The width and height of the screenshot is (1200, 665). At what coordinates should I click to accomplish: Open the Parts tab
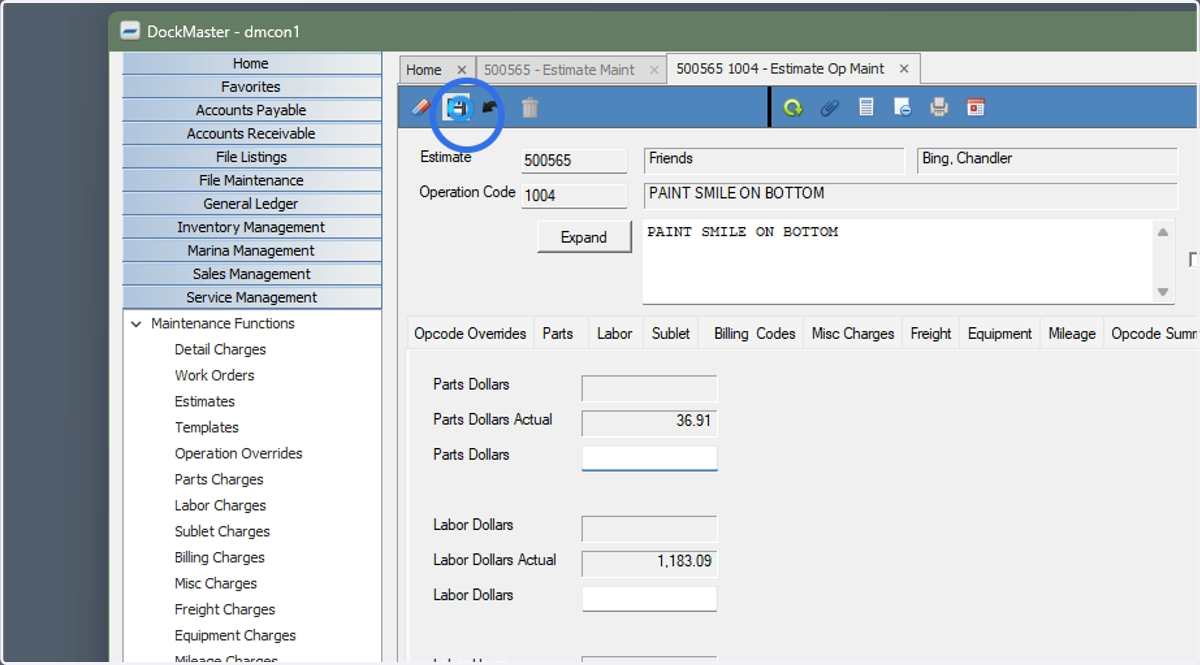[558, 334]
